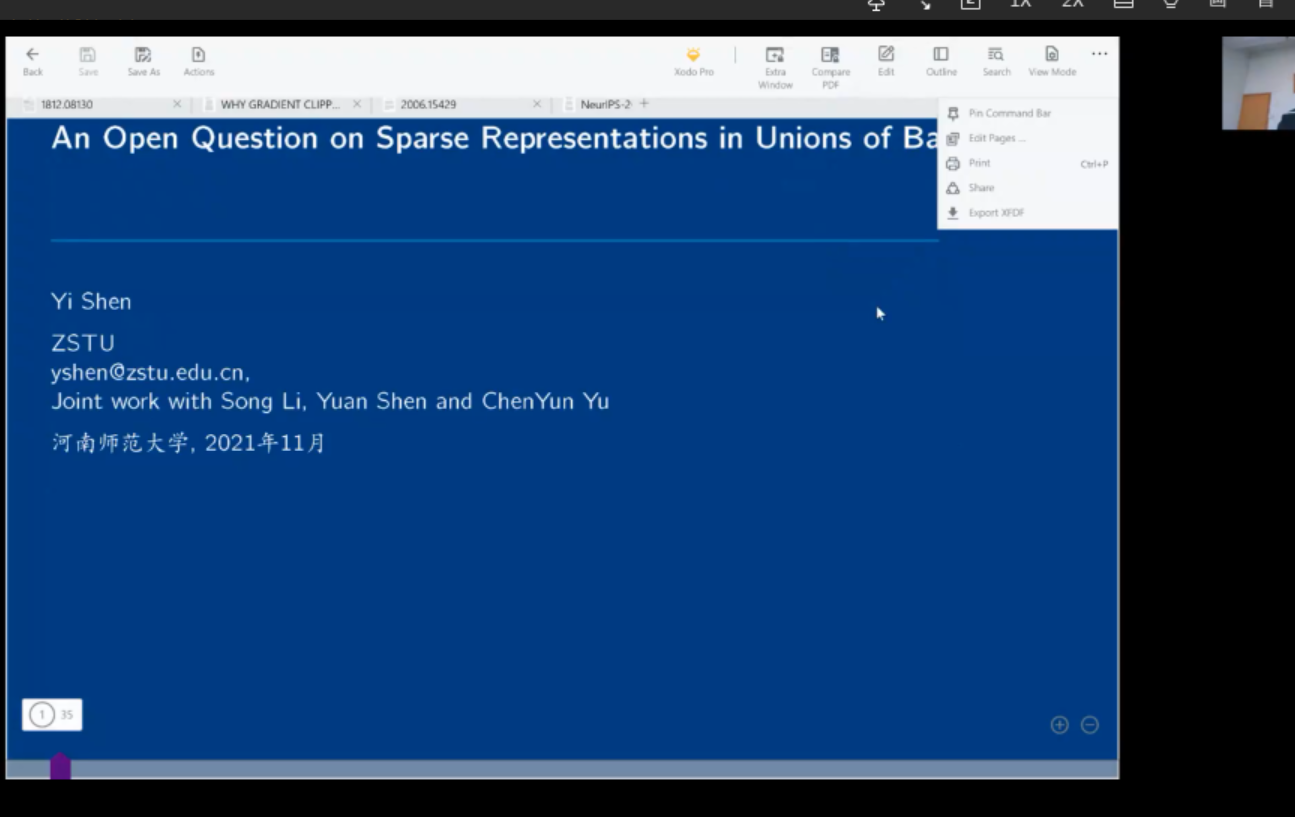1295x817 pixels.
Task: Select Print from the overflow menu
Action: click(979, 163)
